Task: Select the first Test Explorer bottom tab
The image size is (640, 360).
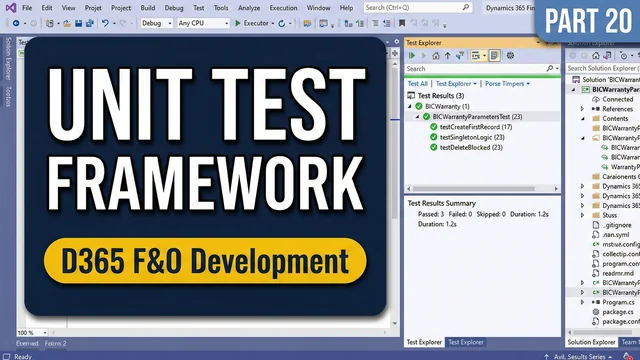Action: pyautogui.click(x=424, y=342)
